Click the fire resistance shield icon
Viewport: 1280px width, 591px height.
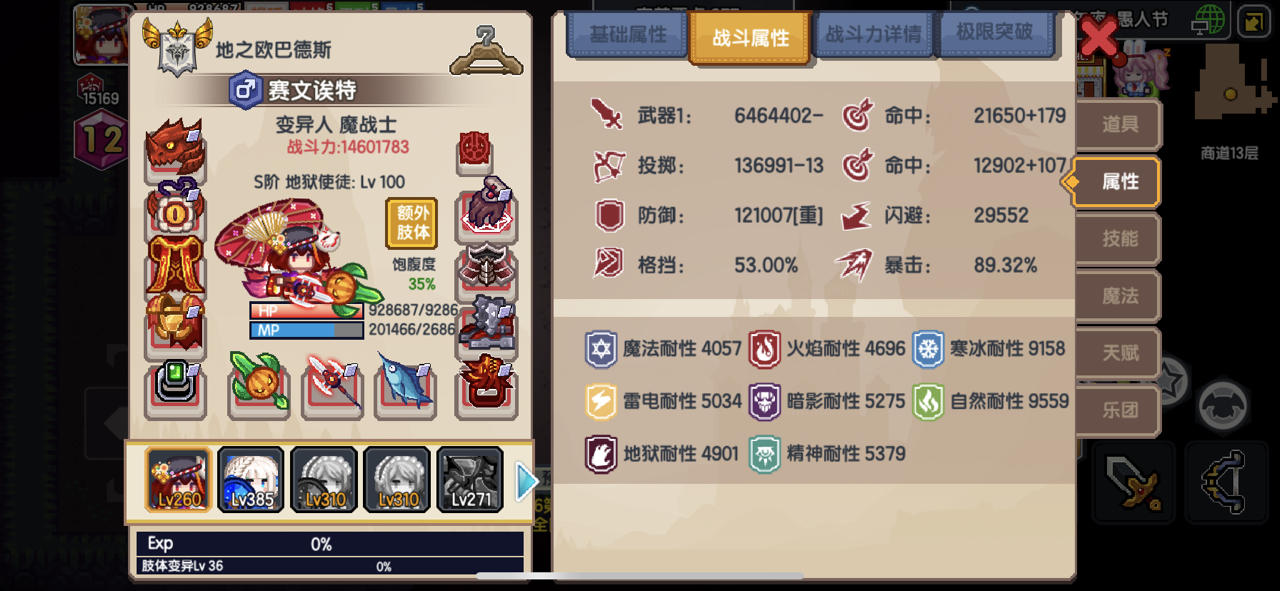tap(765, 349)
